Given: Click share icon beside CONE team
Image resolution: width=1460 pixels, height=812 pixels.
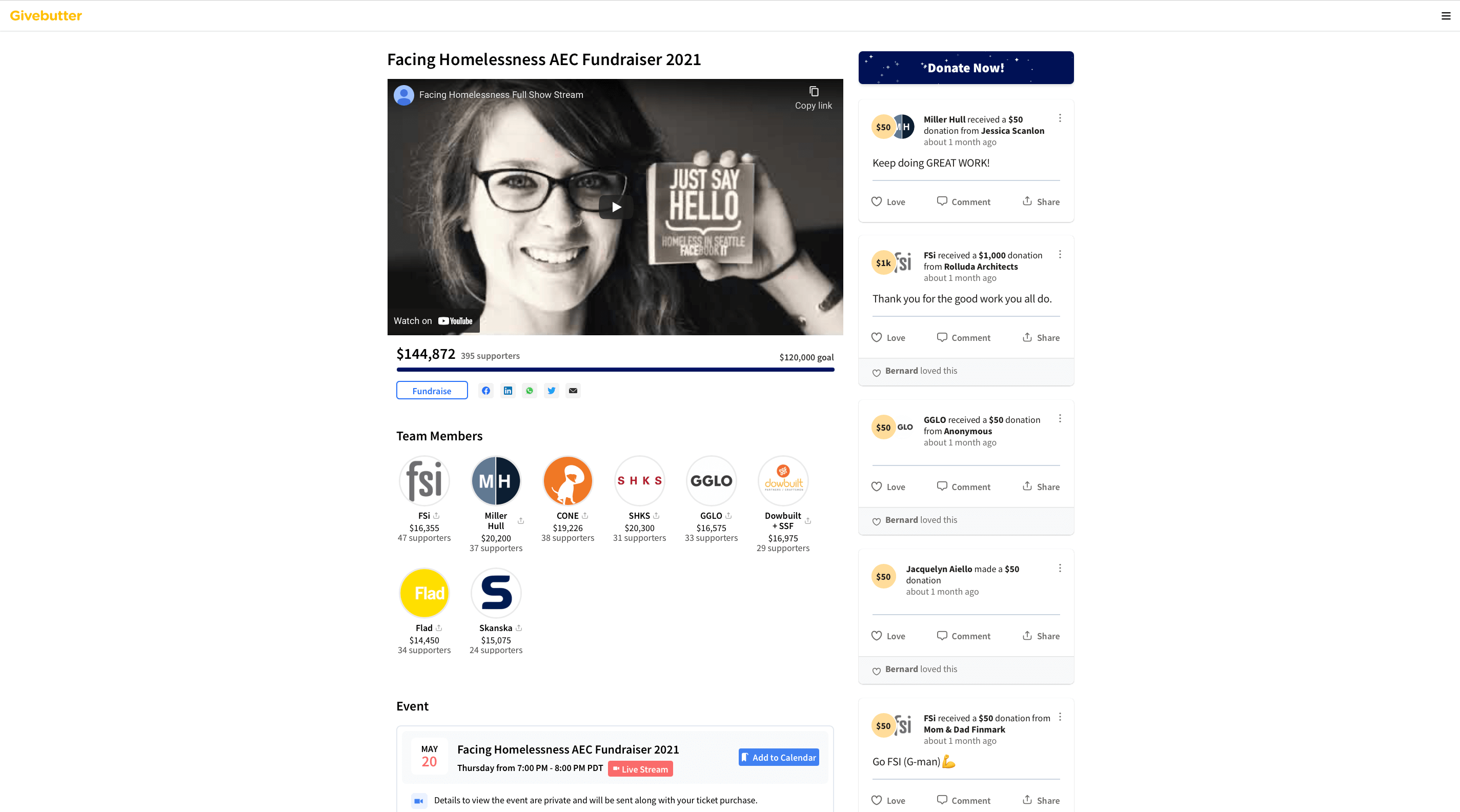Looking at the screenshot, I should pos(585,516).
